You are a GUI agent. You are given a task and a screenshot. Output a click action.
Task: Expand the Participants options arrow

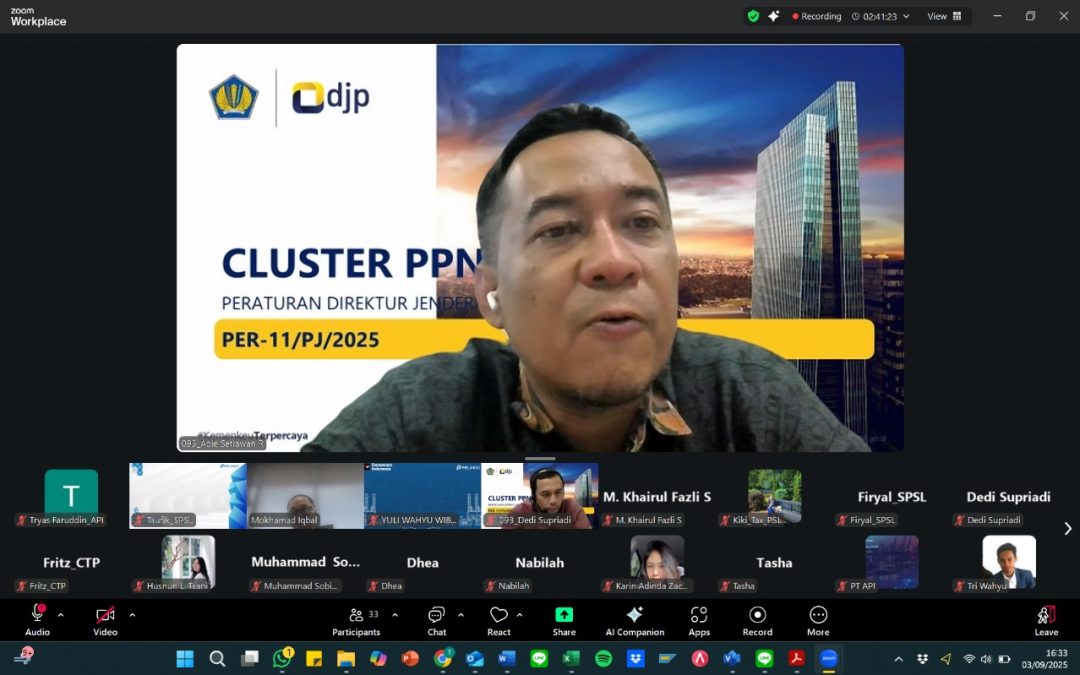pos(395,615)
